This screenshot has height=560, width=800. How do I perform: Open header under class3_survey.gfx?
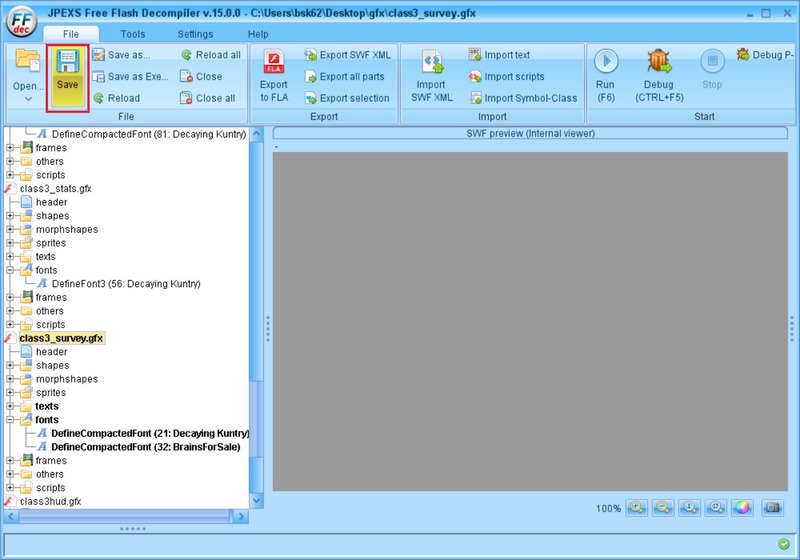tap(52, 352)
